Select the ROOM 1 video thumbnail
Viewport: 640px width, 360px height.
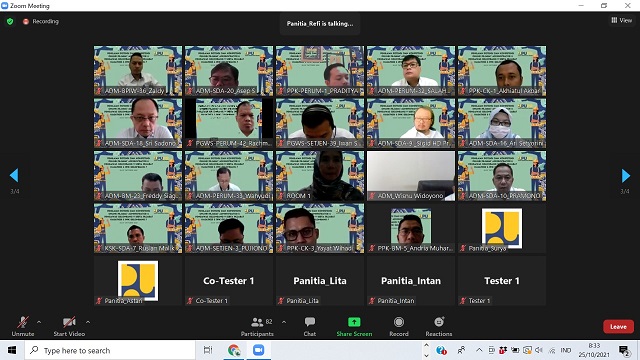[320, 176]
